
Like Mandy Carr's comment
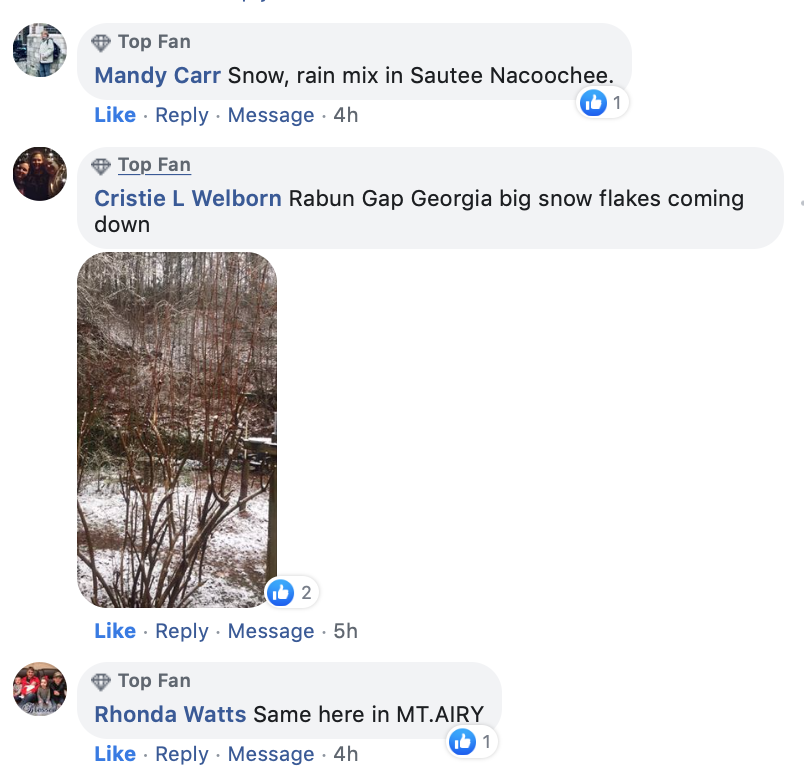tap(115, 116)
